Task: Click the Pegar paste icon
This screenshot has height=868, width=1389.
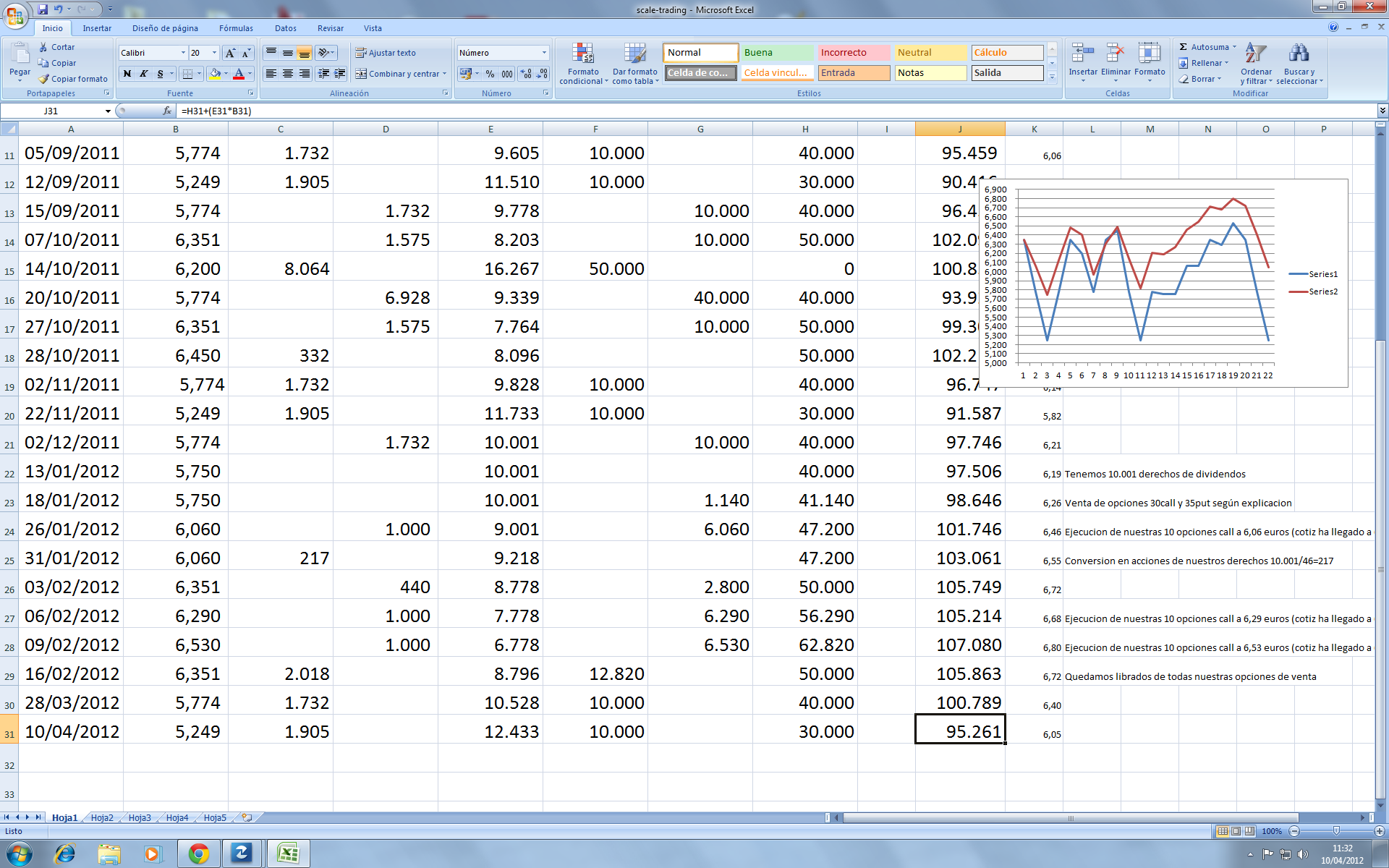Action: 20,55
